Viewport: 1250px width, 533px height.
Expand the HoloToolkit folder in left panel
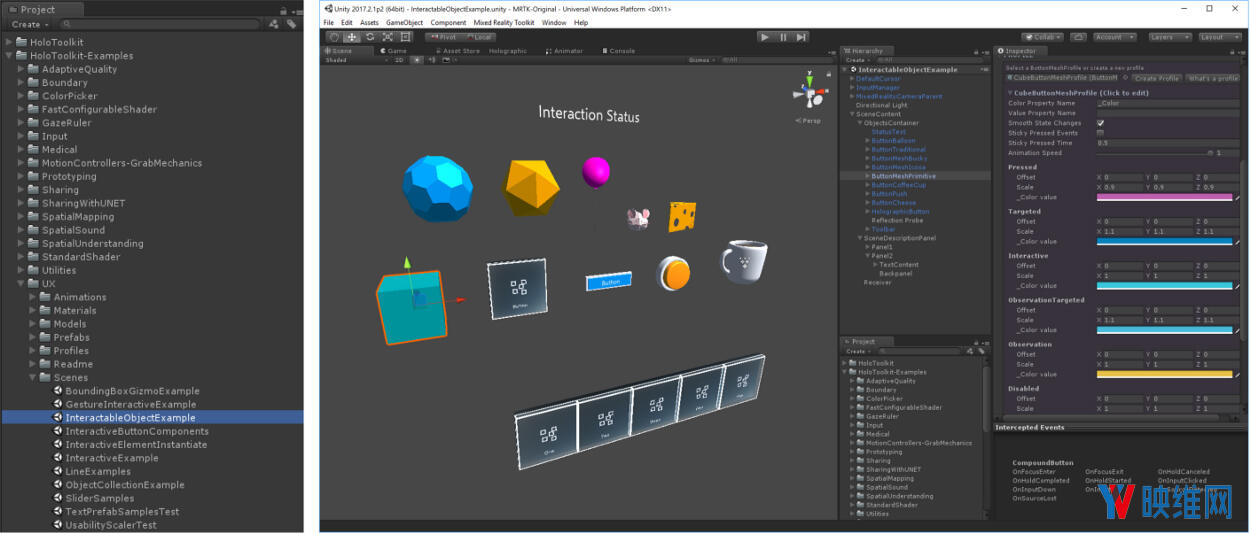10,42
